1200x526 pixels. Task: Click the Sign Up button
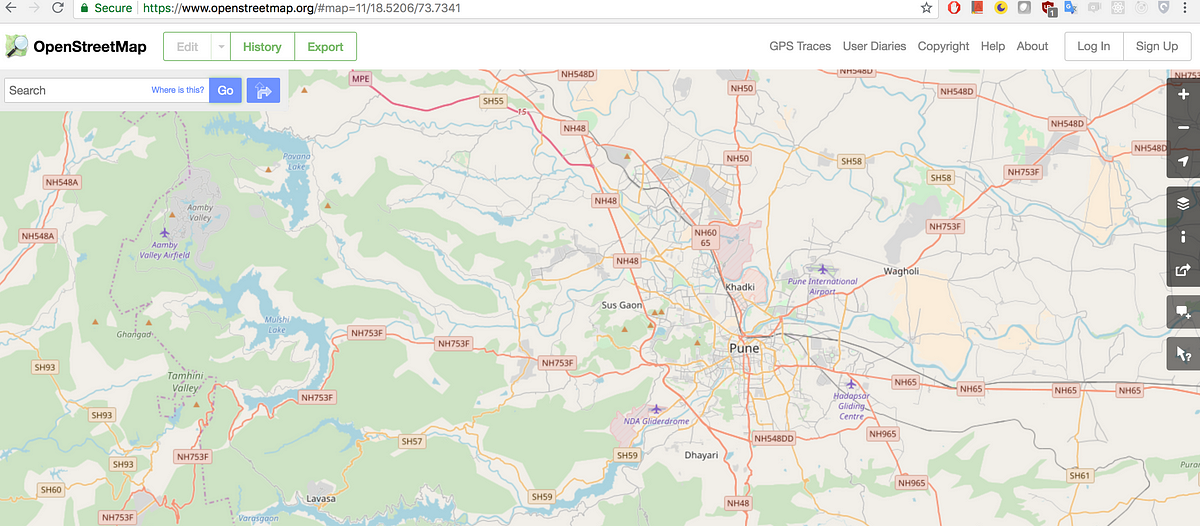pyautogui.click(x=1157, y=46)
